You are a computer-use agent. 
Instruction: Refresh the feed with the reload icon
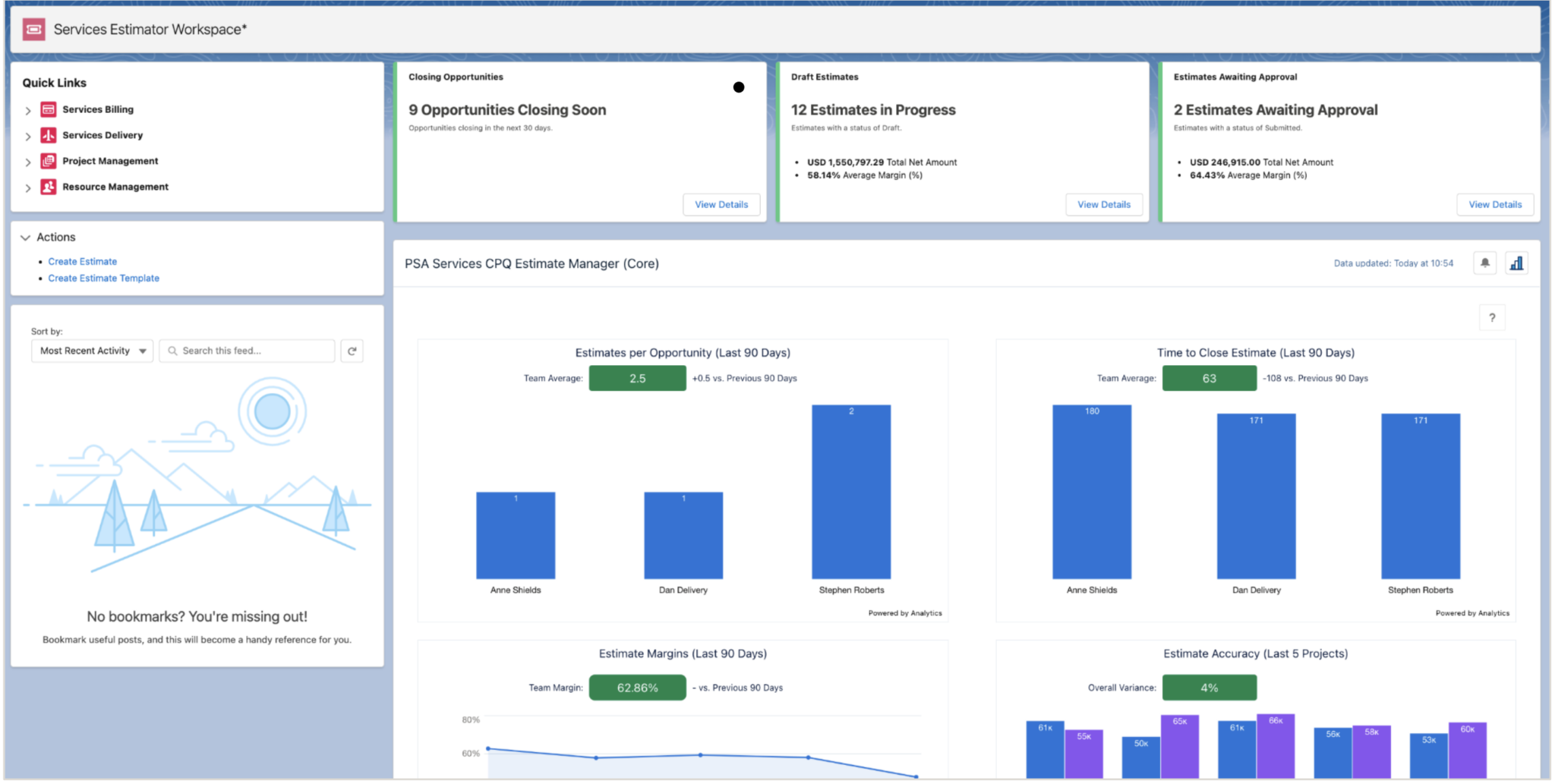click(x=352, y=351)
